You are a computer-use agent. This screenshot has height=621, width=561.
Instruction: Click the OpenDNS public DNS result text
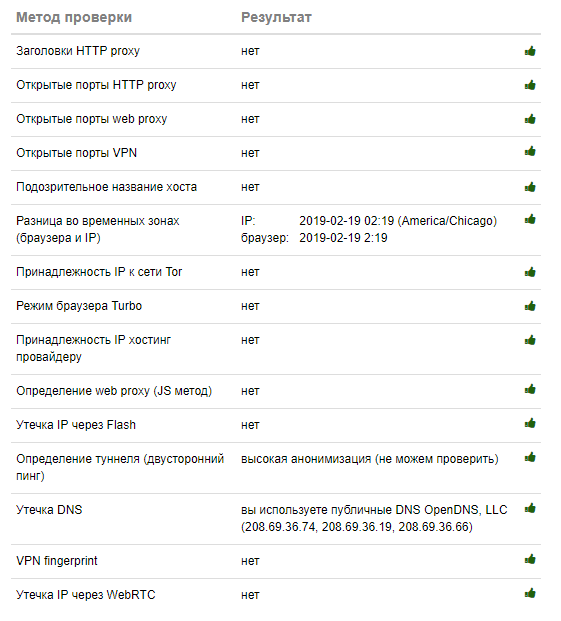[x=374, y=518]
